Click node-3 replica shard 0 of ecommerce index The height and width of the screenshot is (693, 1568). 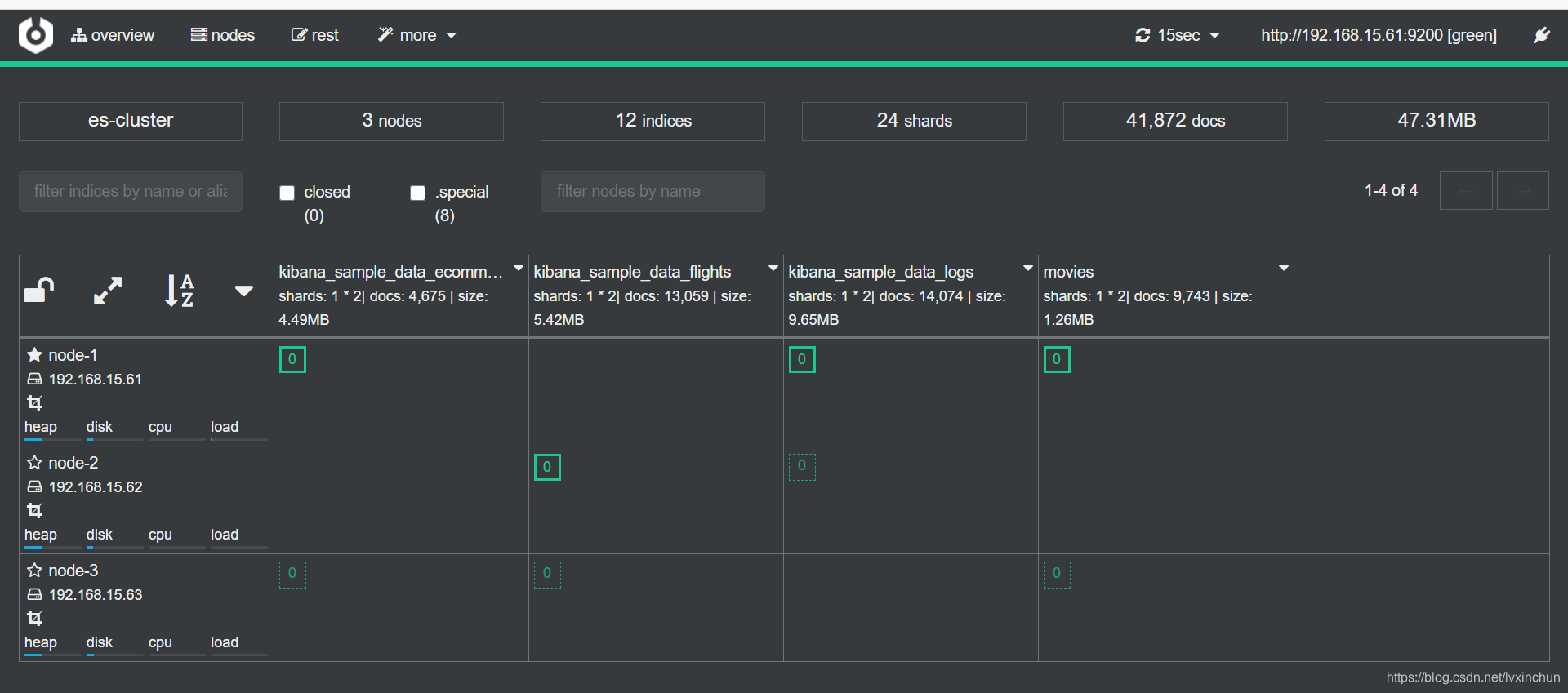tap(292, 575)
